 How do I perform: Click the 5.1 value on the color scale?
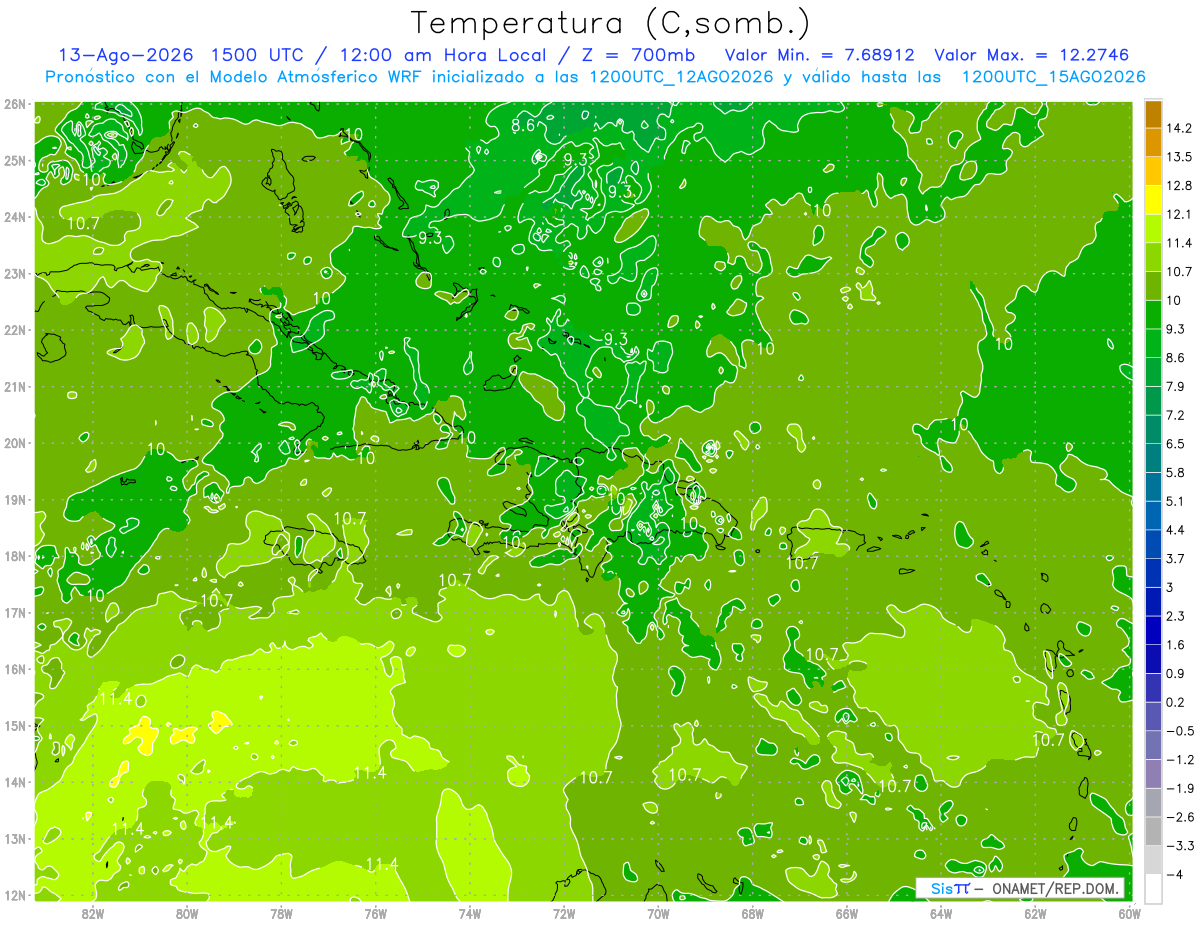[1176, 501]
